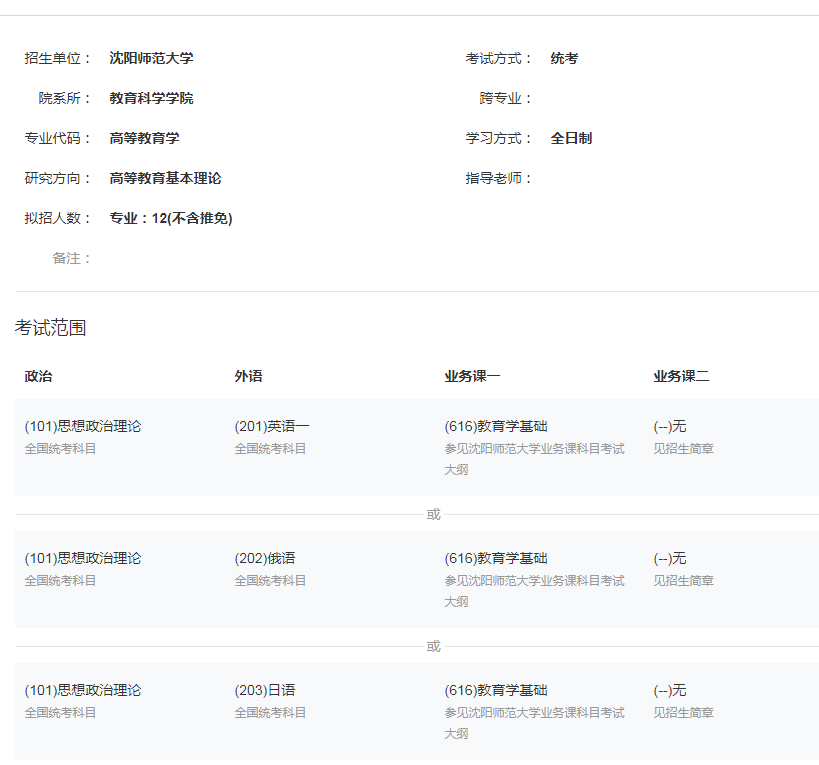Click the 教育科学学院 department value

[x=151, y=98]
